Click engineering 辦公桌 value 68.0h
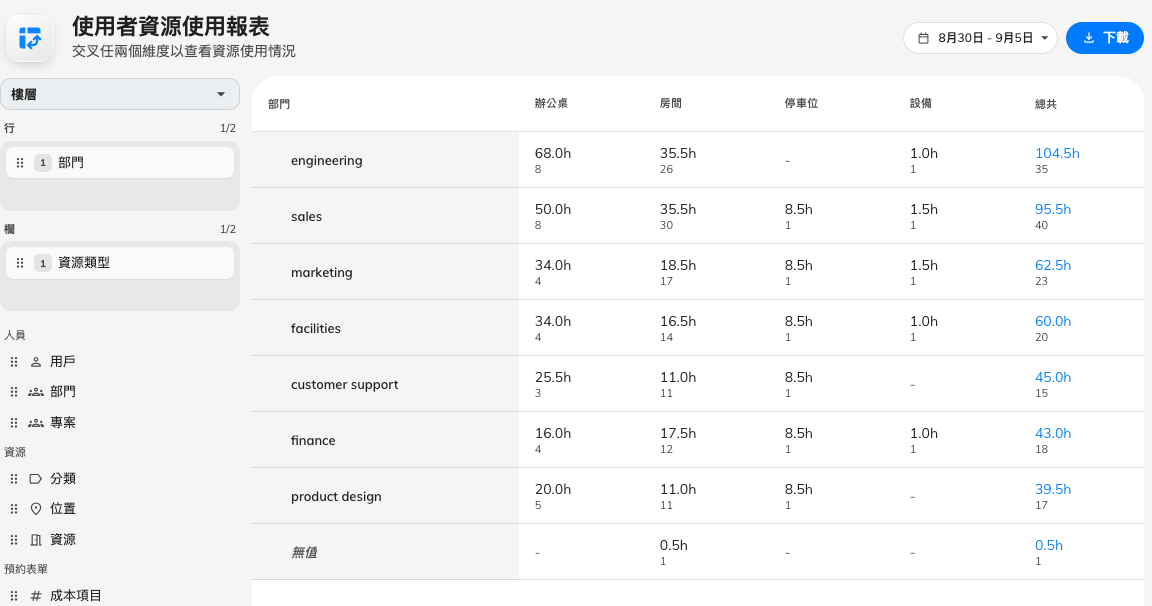 (552, 154)
